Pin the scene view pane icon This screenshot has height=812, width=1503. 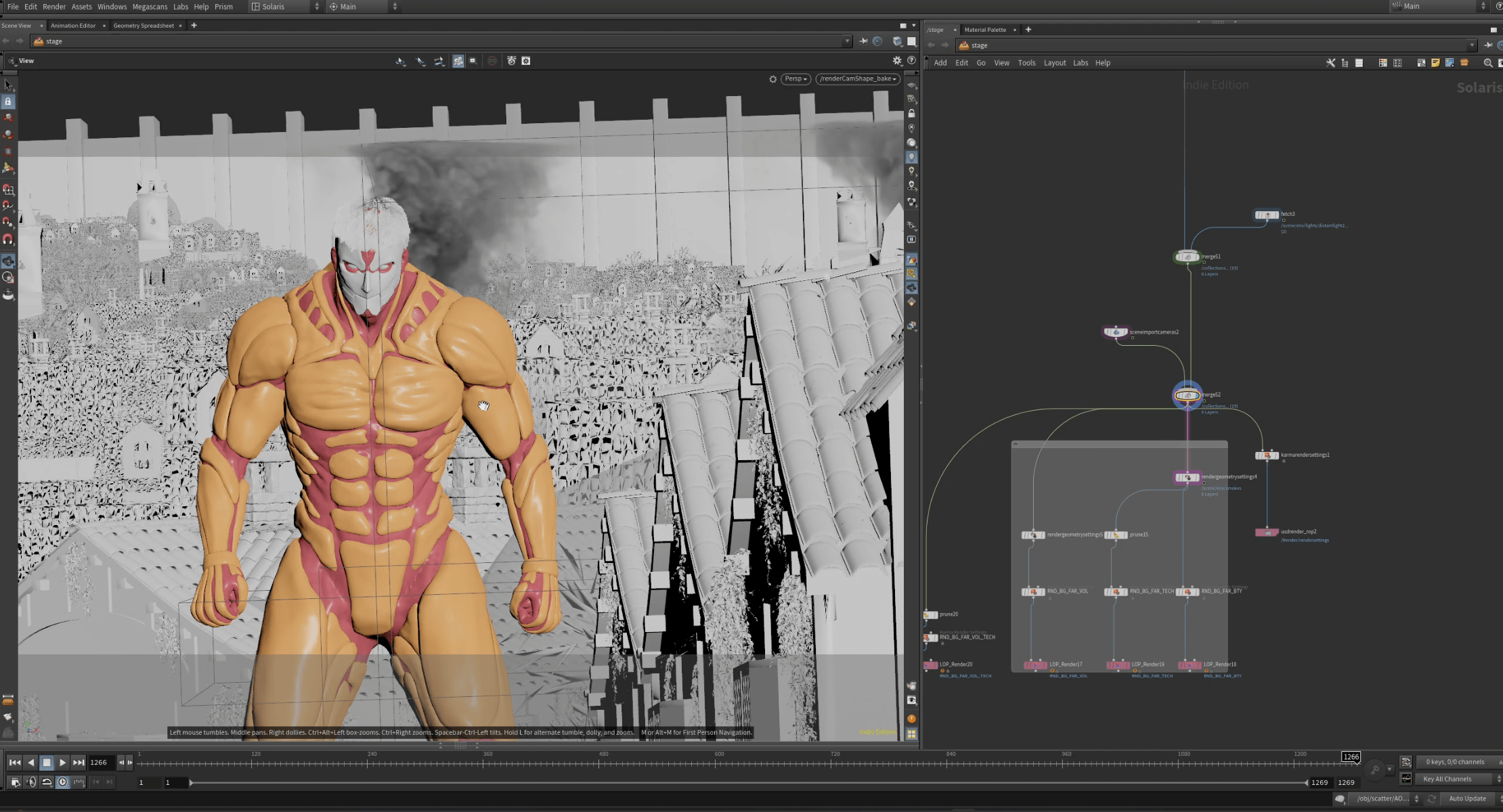[x=863, y=41]
